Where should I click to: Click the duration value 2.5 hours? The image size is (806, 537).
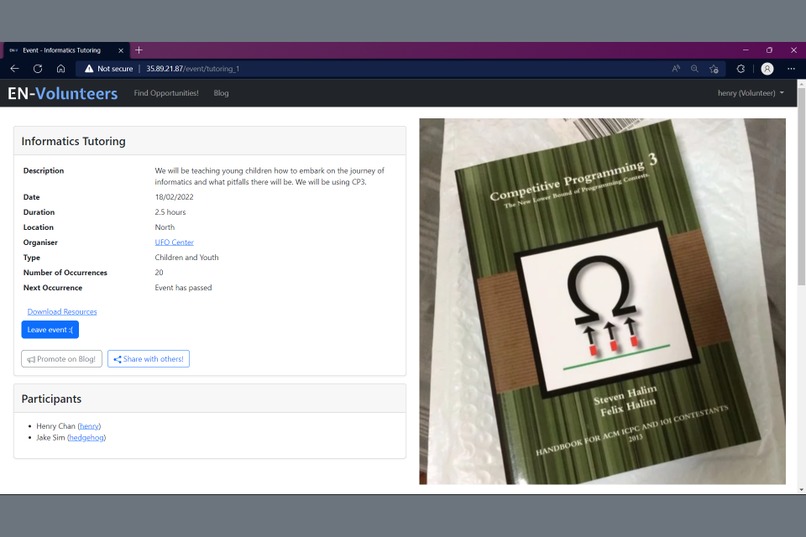pyautogui.click(x=170, y=212)
